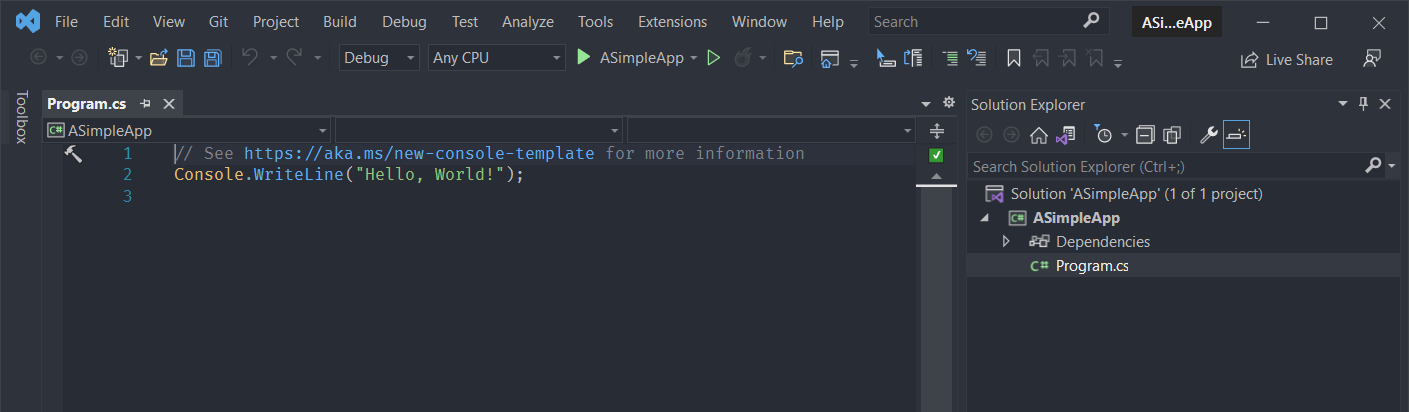The width and height of the screenshot is (1409, 412).
Task: Open the Build menu
Action: (340, 21)
